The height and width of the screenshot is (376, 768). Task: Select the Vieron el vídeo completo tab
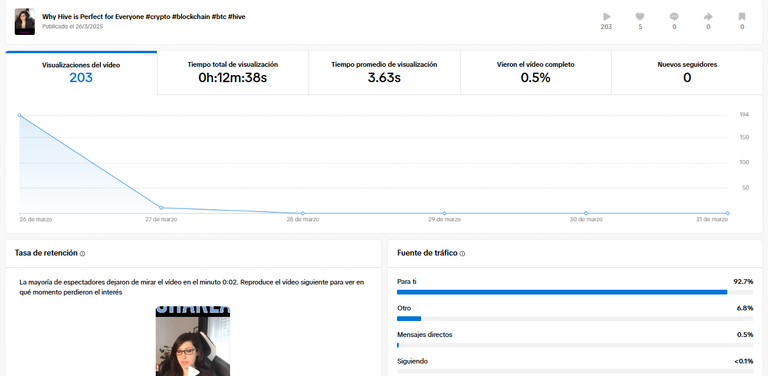coord(535,73)
